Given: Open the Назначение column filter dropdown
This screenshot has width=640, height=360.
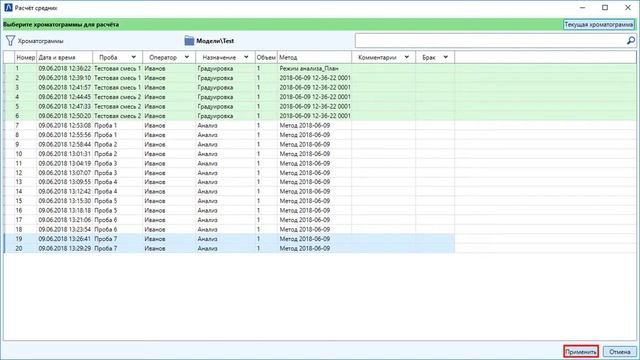Looking at the screenshot, I should tap(246, 57).
